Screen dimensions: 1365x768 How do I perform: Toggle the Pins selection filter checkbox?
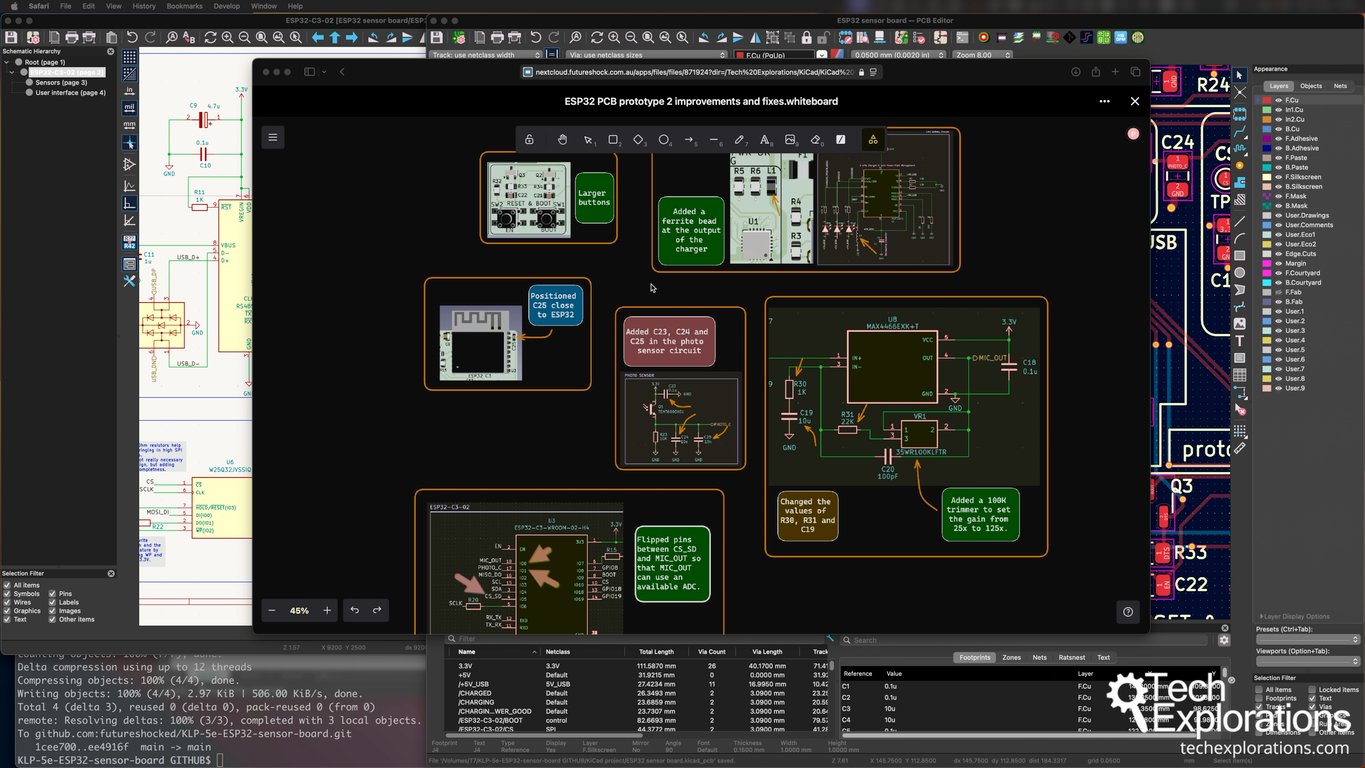pyautogui.click(x=51, y=594)
